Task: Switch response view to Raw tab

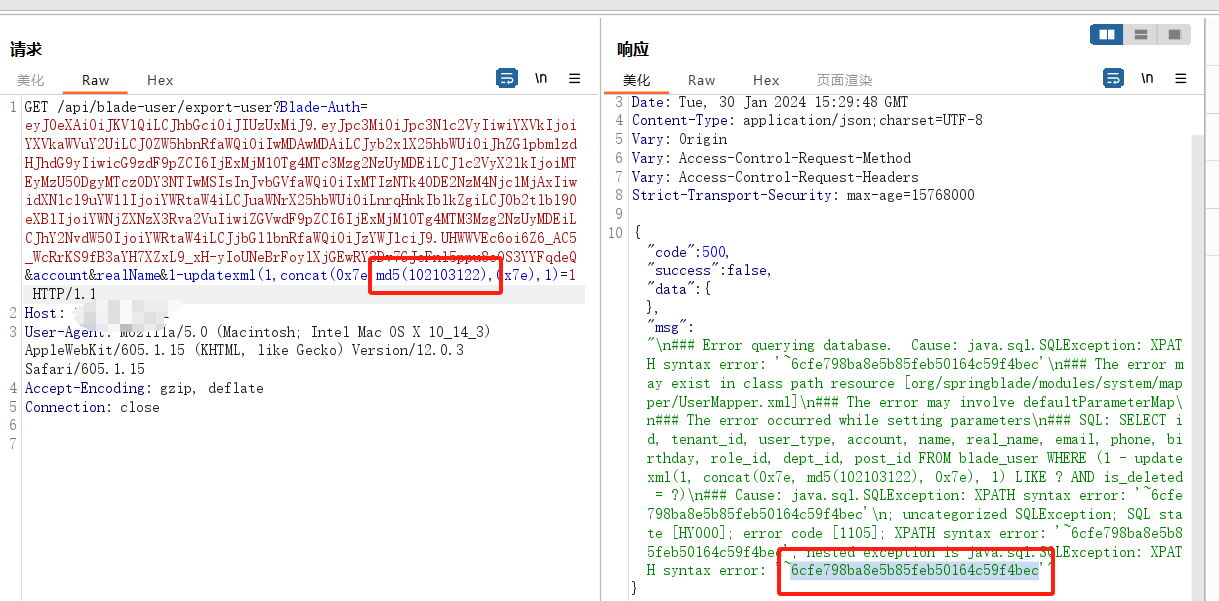Action: click(x=702, y=80)
